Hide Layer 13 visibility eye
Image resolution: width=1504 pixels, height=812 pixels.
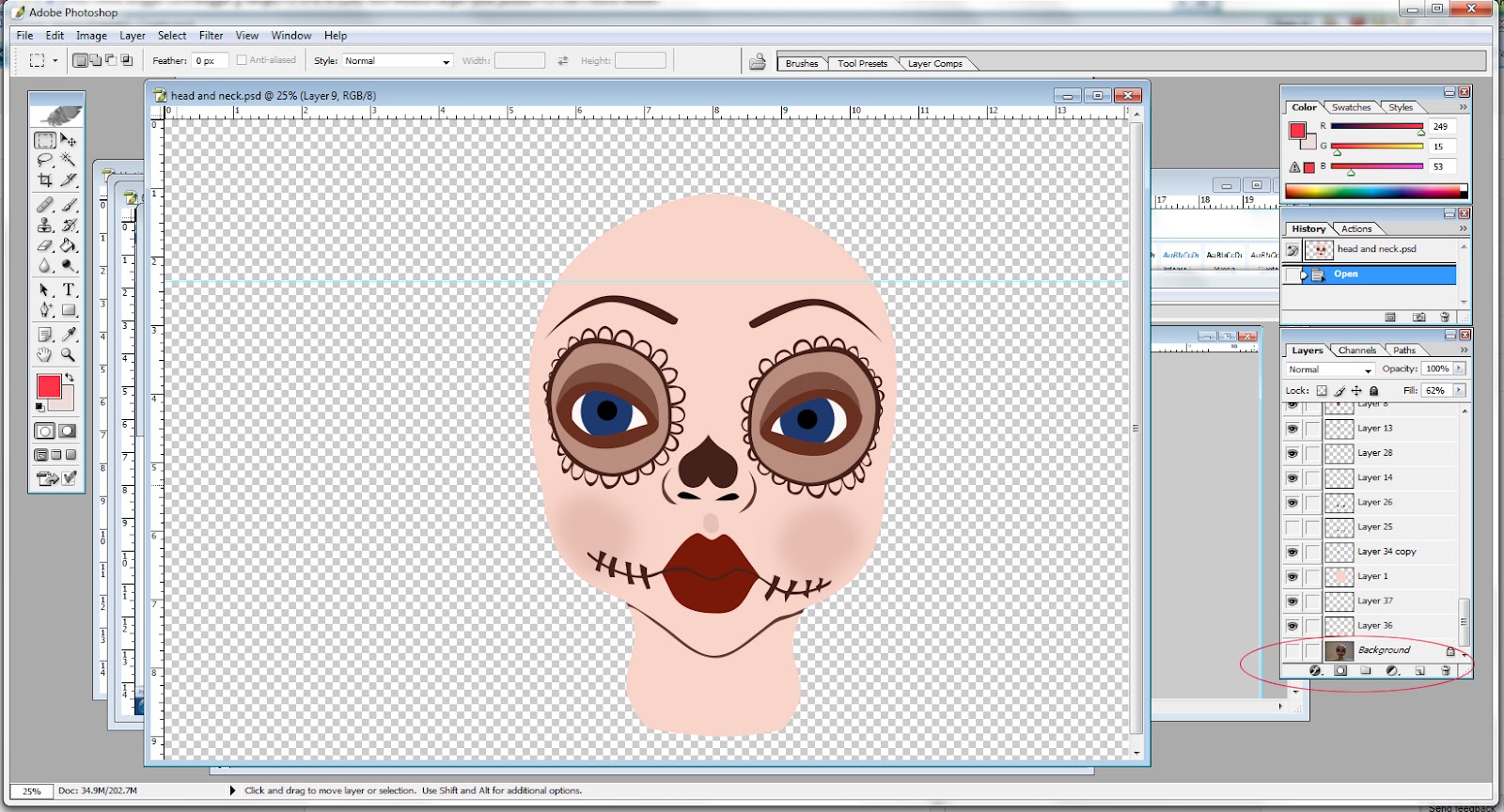1292,429
